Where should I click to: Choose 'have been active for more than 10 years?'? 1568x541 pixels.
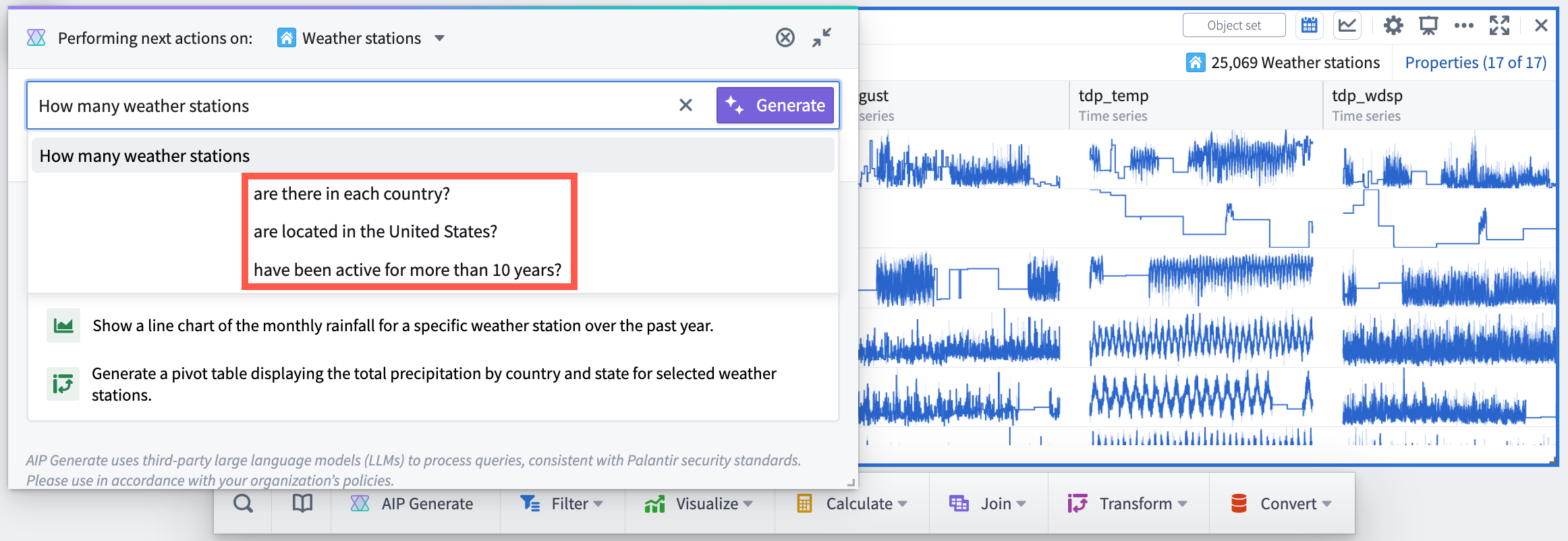click(408, 270)
